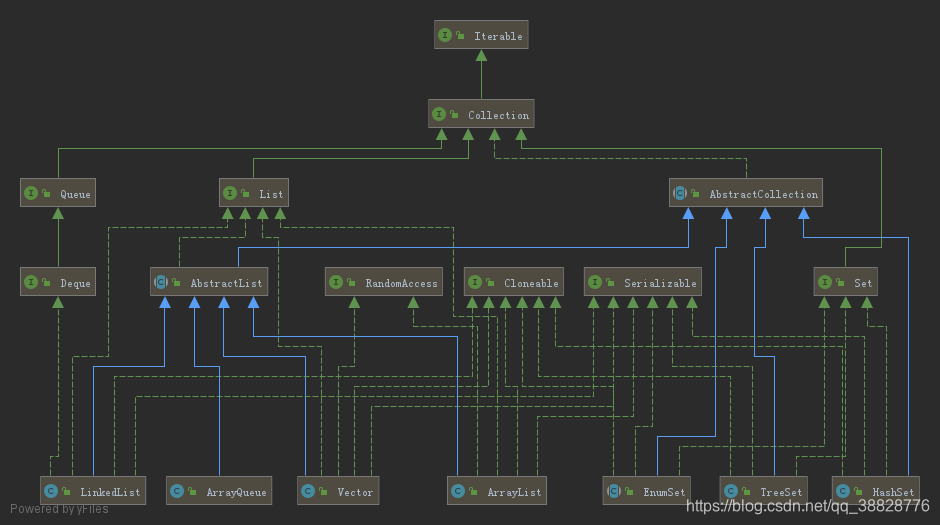
Task: Click the public lock icon on EnumSet
Action: [x=629, y=491]
